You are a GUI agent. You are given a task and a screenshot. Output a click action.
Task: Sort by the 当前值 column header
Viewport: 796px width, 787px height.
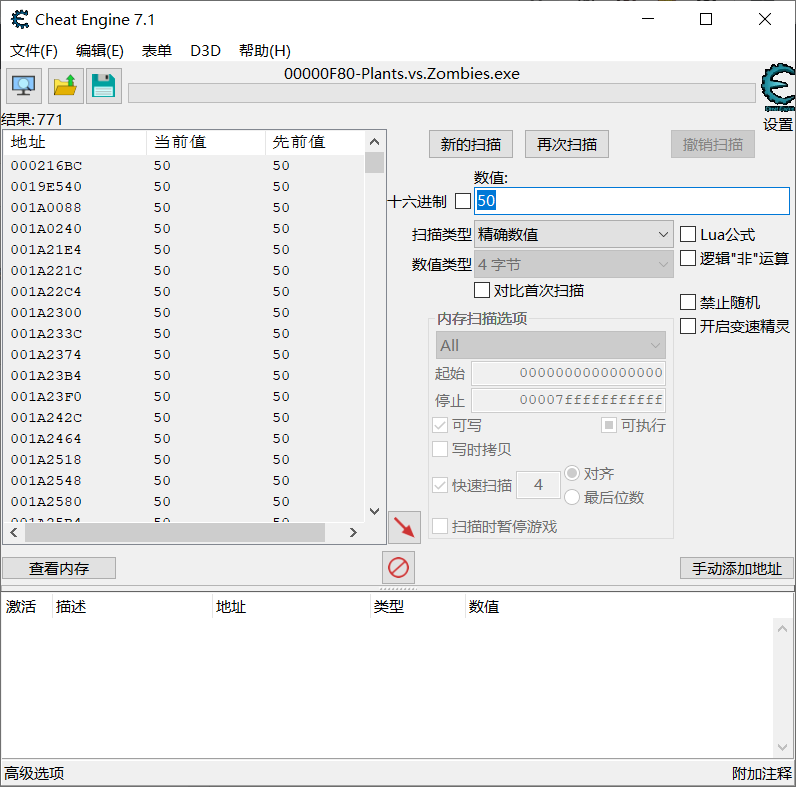206,142
